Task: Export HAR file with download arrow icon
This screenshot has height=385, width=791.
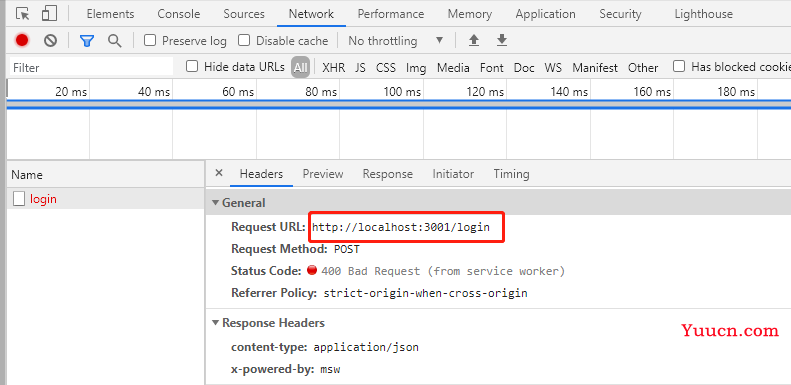Action: (501, 40)
